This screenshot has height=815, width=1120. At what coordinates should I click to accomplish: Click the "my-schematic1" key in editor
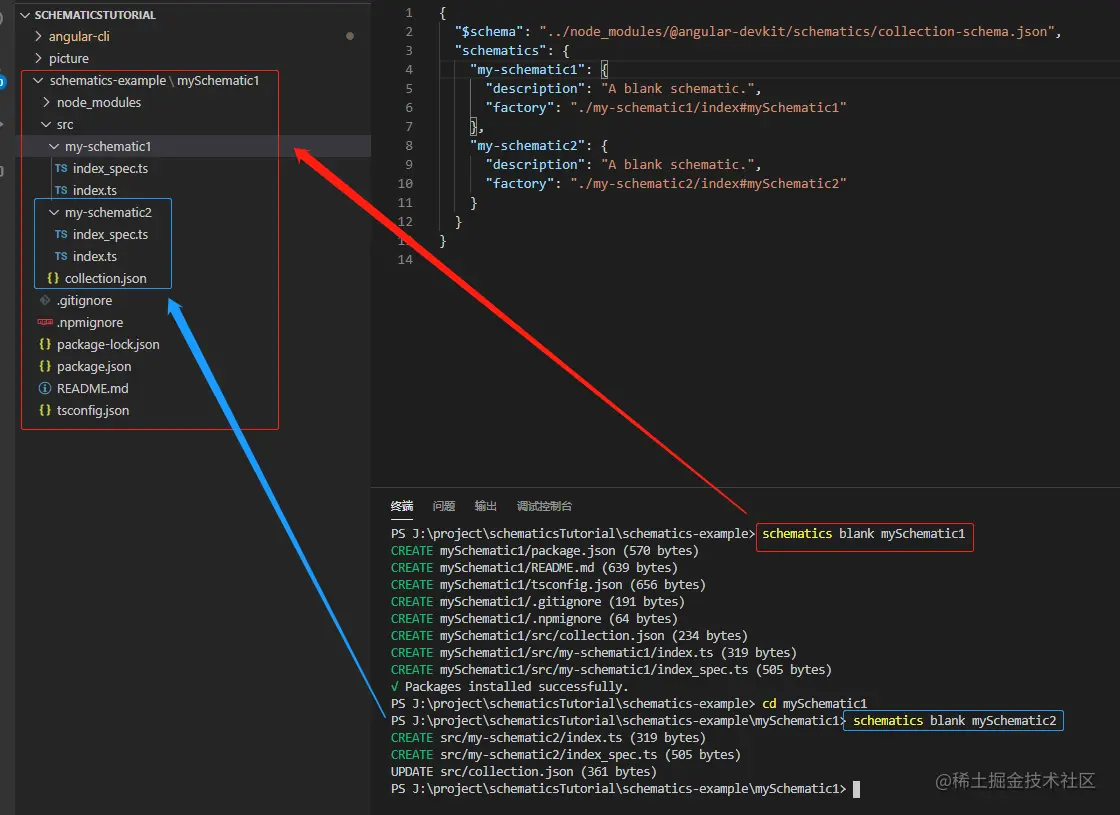coord(530,69)
